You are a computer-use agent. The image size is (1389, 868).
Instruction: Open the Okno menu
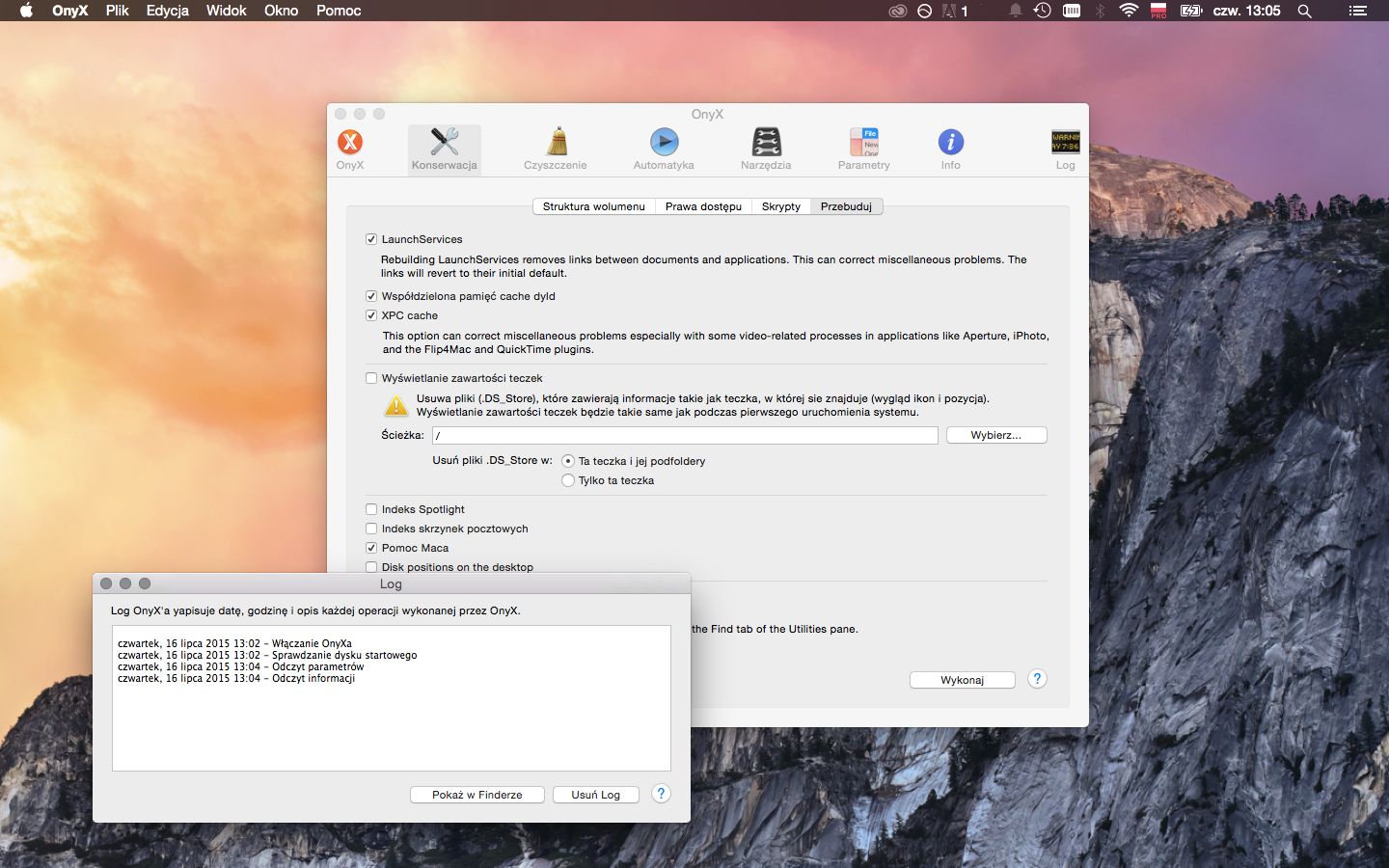[x=282, y=11]
